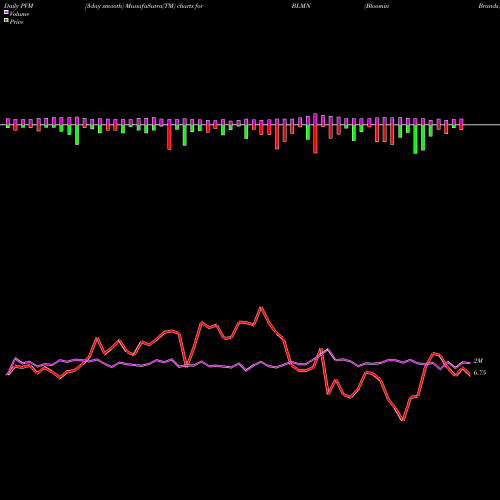This screenshot has height=500, width=500.
Task: Click the highest peak of the red price line
Action: point(261,307)
